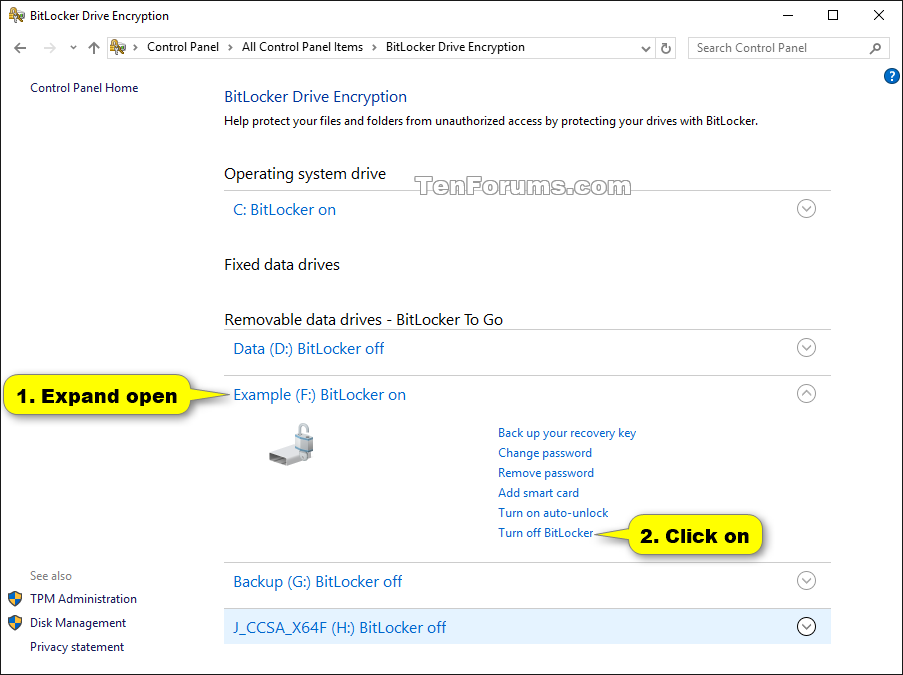Expand J_CCSA_X64F (H:) drive chevron

point(806,627)
